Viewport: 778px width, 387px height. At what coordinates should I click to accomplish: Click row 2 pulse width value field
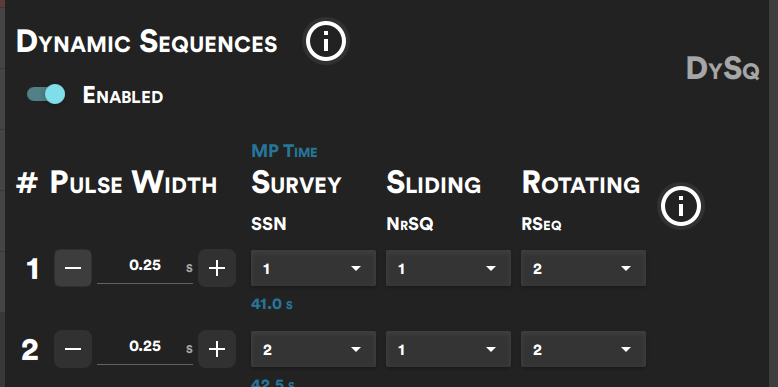145,348
